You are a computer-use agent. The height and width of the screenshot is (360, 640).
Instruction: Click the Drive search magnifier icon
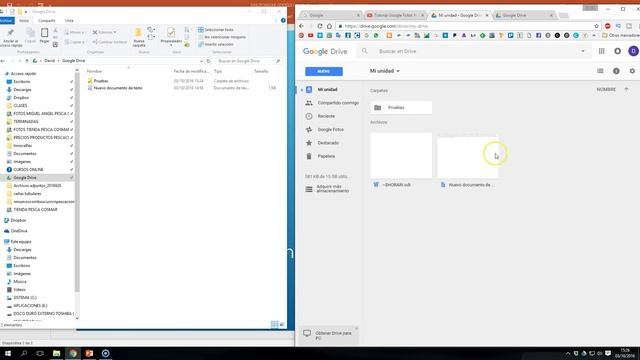(364, 51)
